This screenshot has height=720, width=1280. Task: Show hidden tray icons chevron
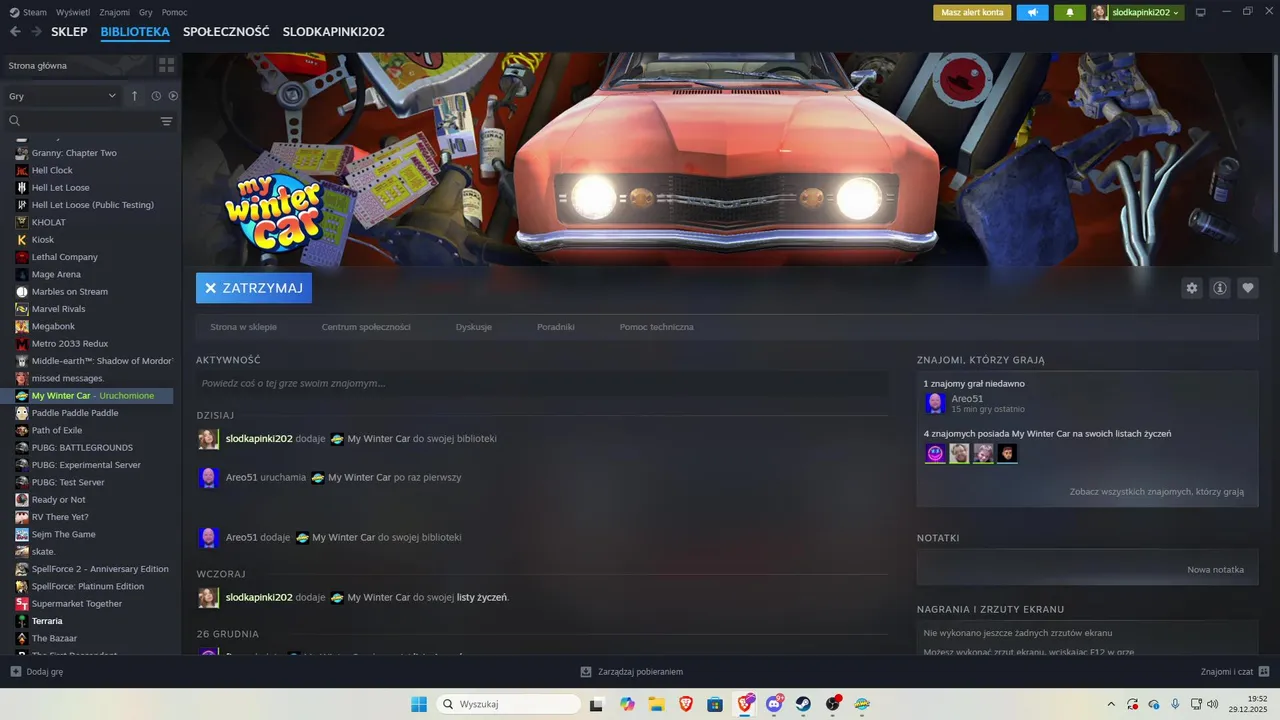(x=1111, y=704)
